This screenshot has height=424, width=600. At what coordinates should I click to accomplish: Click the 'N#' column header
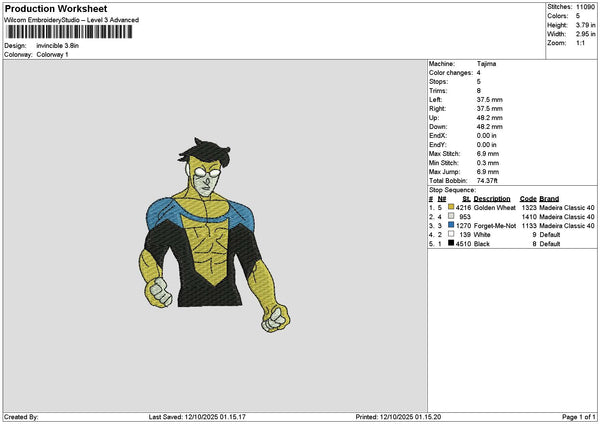click(442, 199)
